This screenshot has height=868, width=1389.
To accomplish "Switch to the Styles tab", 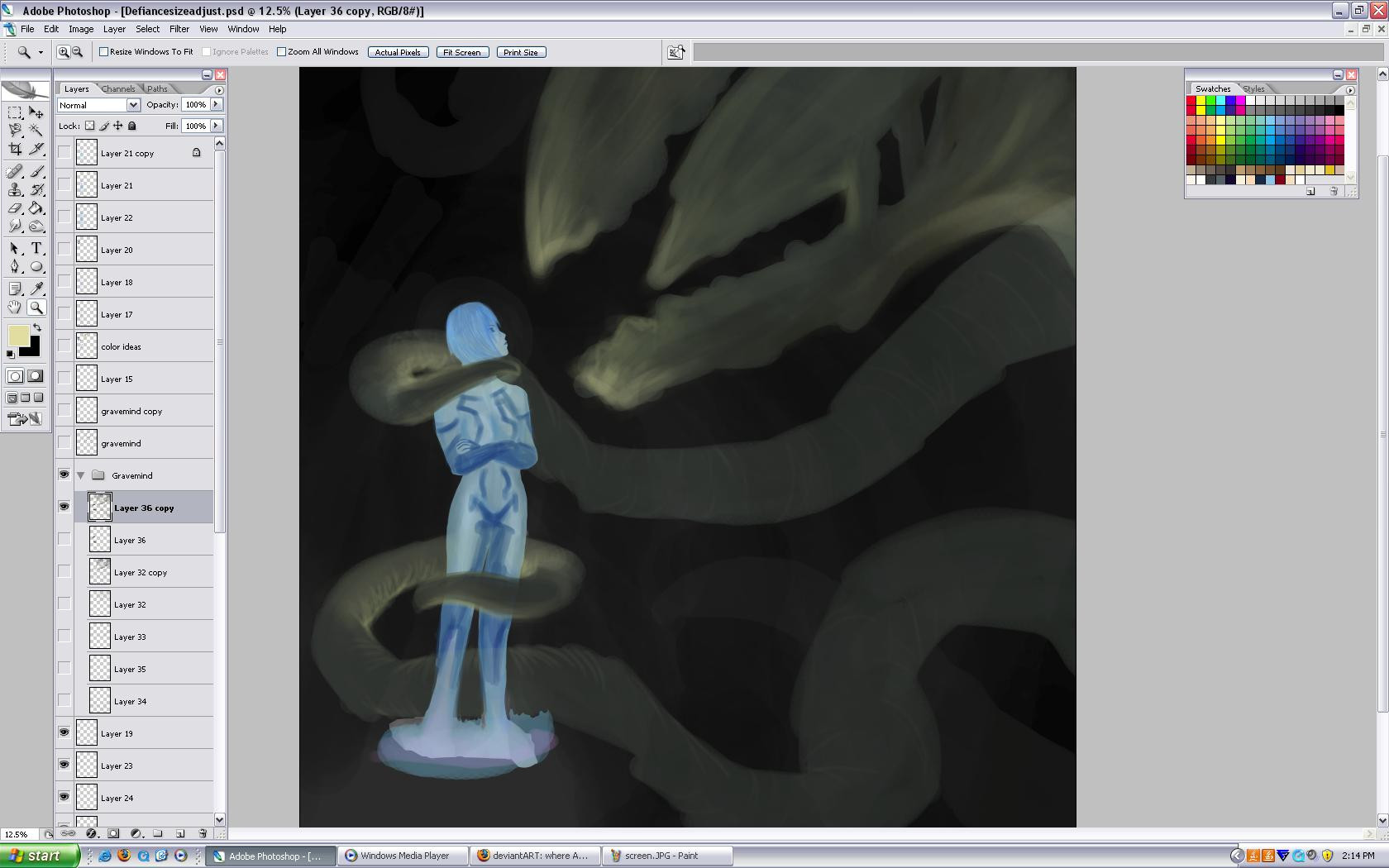I will (1253, 89).
